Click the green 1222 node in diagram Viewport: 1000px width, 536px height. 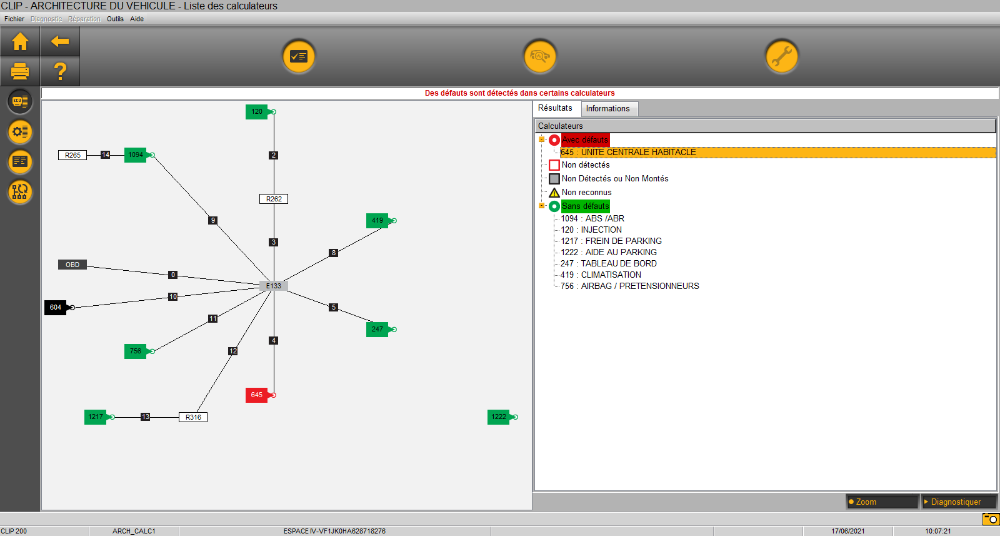point(499,417)
